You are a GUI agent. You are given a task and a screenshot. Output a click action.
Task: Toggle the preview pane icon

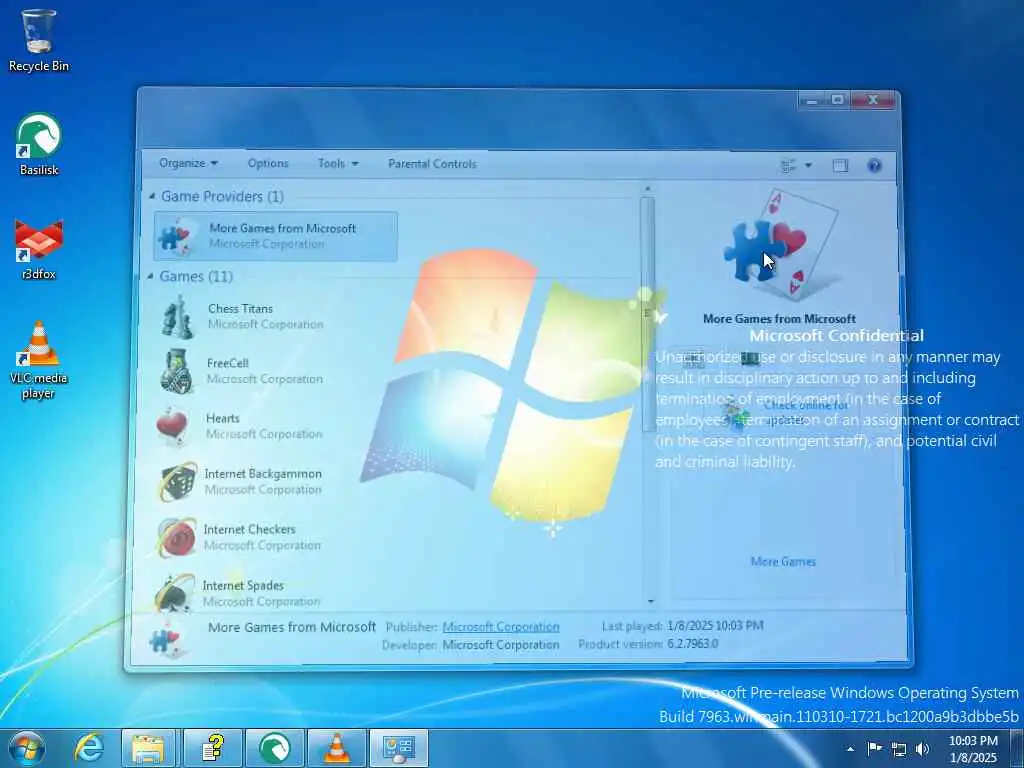click(x=840, y=165)
